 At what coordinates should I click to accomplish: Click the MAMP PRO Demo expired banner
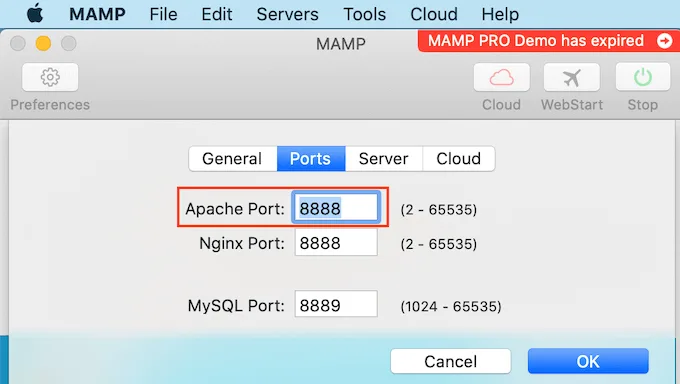549,41
